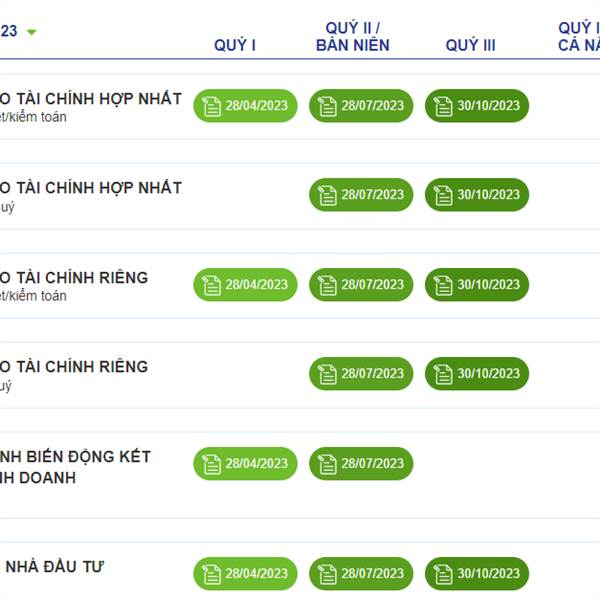Click document icon on investor report 28/04/2023
The height and width of the screenshot is (600, 600).
click(212, 574)
